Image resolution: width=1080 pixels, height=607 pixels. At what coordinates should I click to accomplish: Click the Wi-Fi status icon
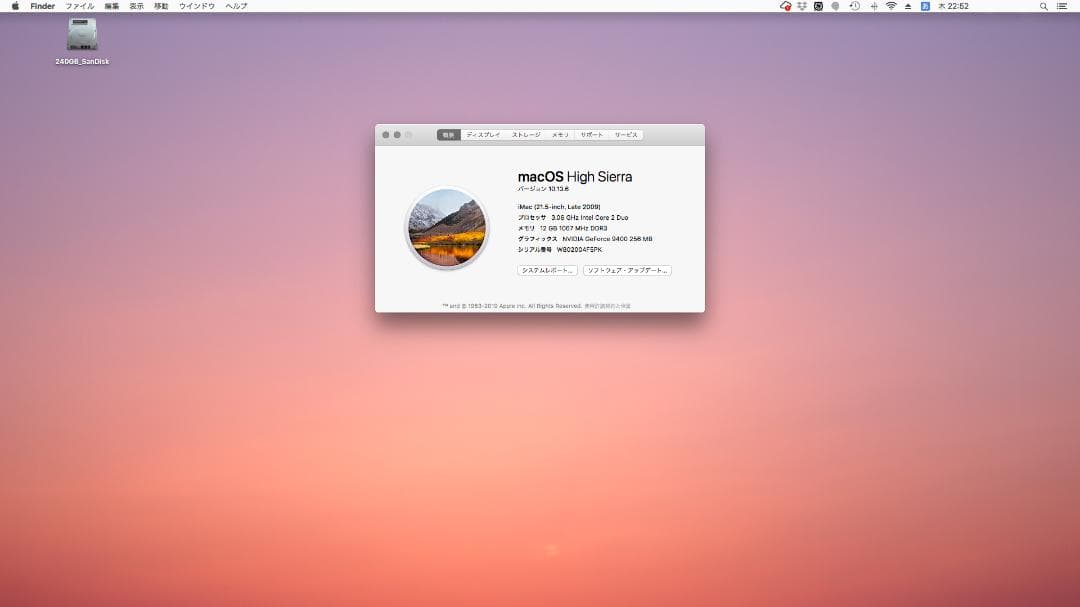click(892, 6)
